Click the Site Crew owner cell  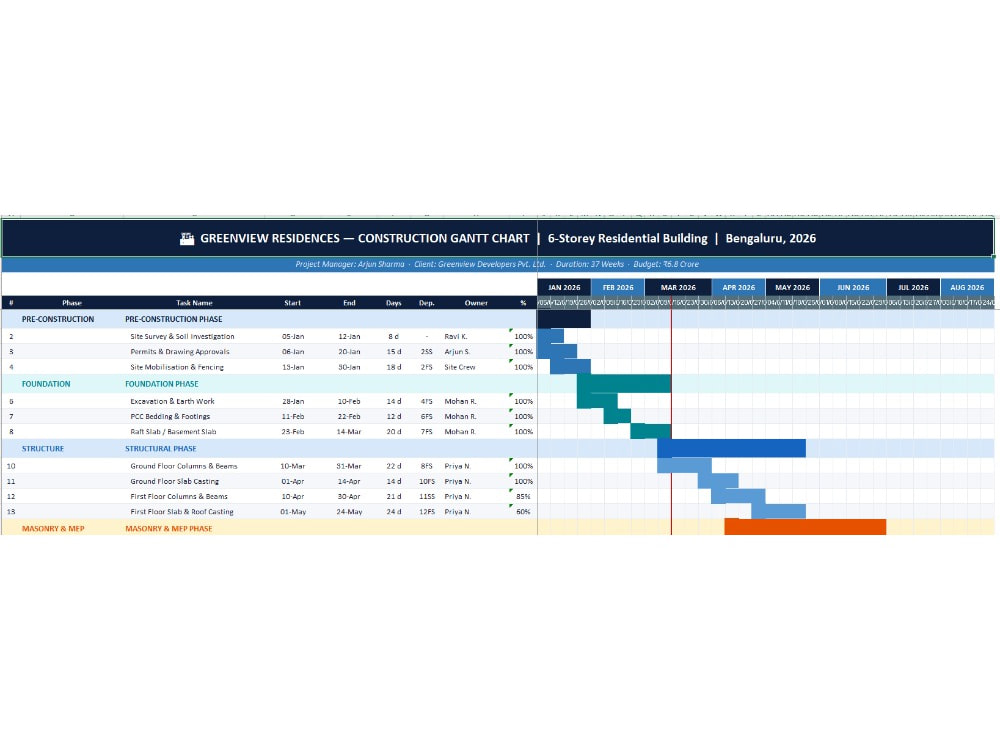[459, 367]
